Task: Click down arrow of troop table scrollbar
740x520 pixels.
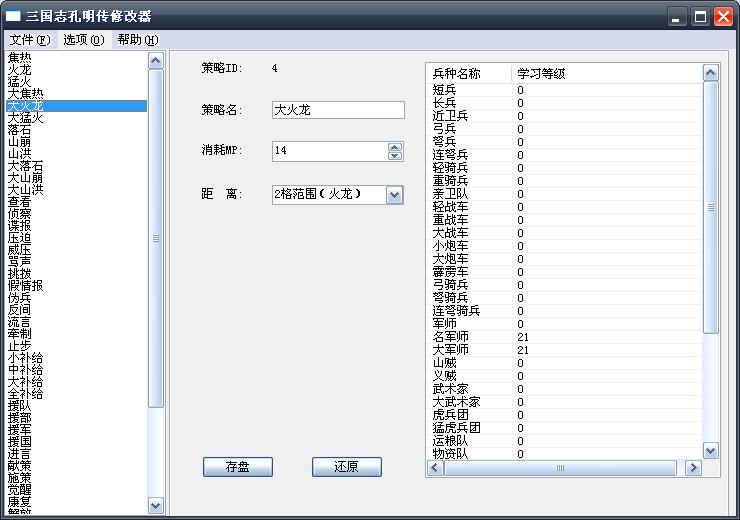Action: (x=711, y=451)
